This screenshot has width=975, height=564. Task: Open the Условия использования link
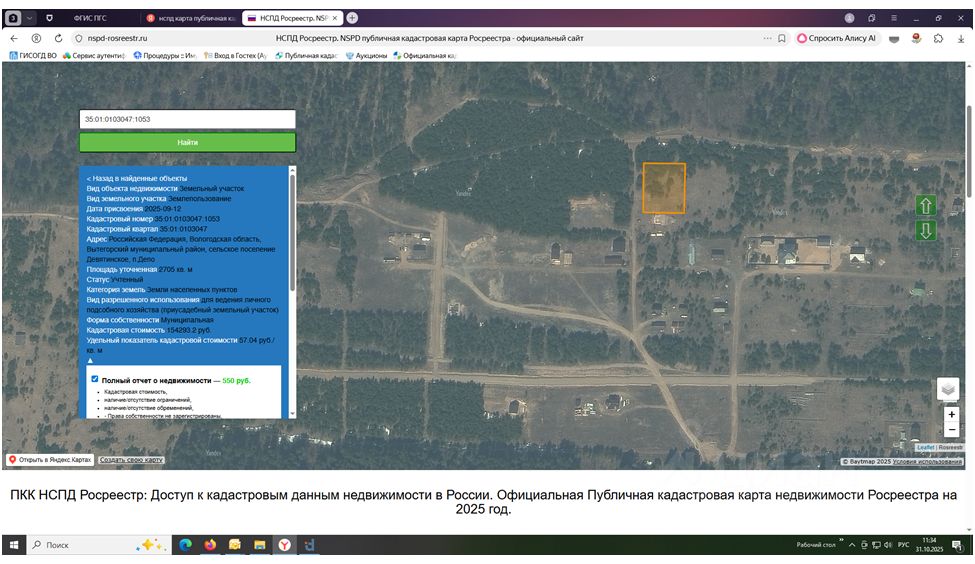pos(927,461)
